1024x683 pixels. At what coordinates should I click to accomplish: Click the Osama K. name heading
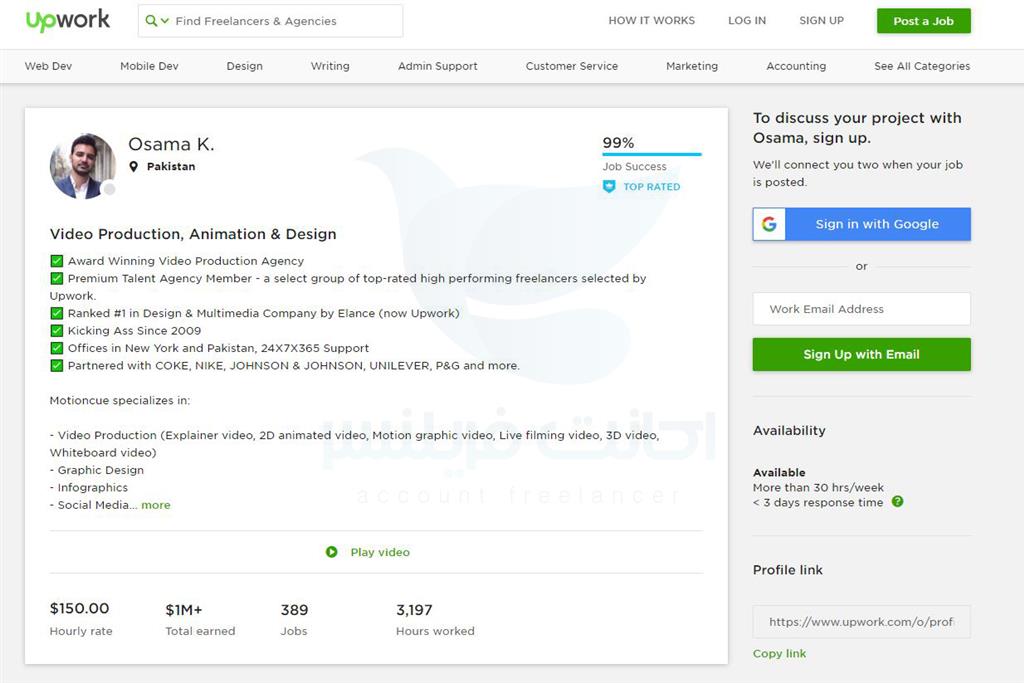171,144
